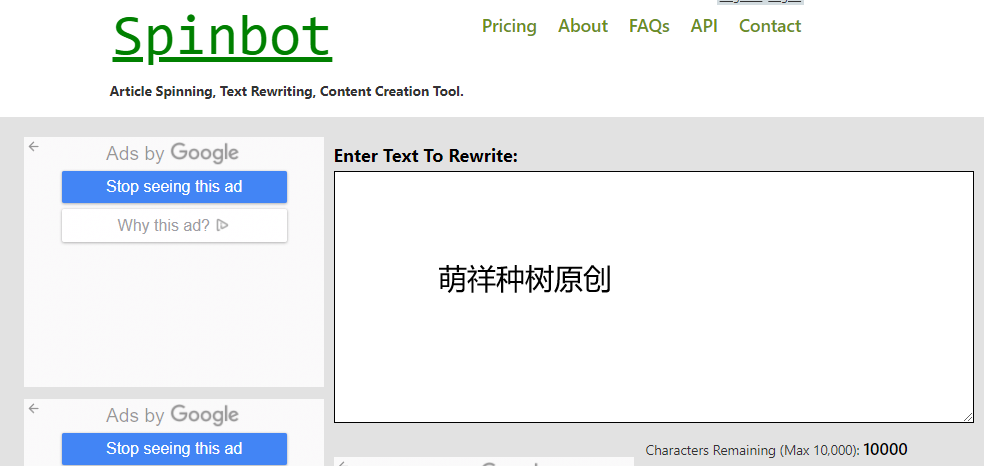Click the Ads by Google label in the lower ad
Image resolution: width=984 pixels, height=466 pixels.
point(173,415)
